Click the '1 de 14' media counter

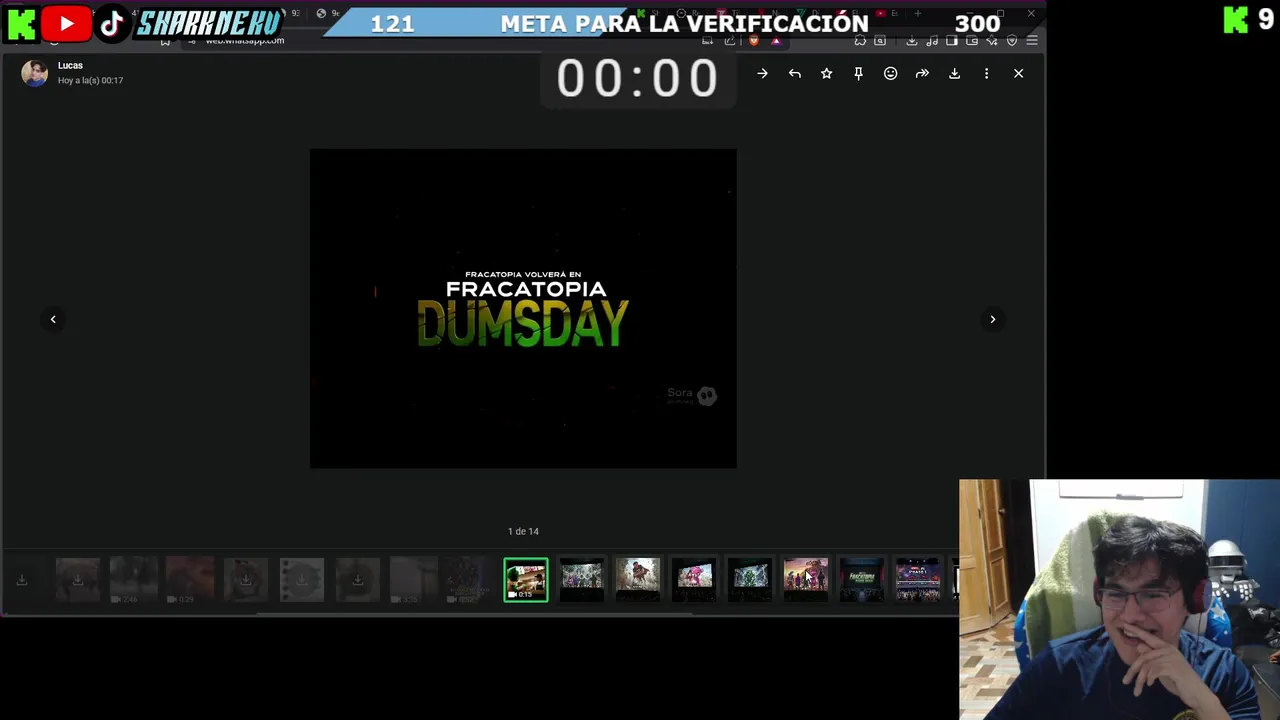click(523, 531)
